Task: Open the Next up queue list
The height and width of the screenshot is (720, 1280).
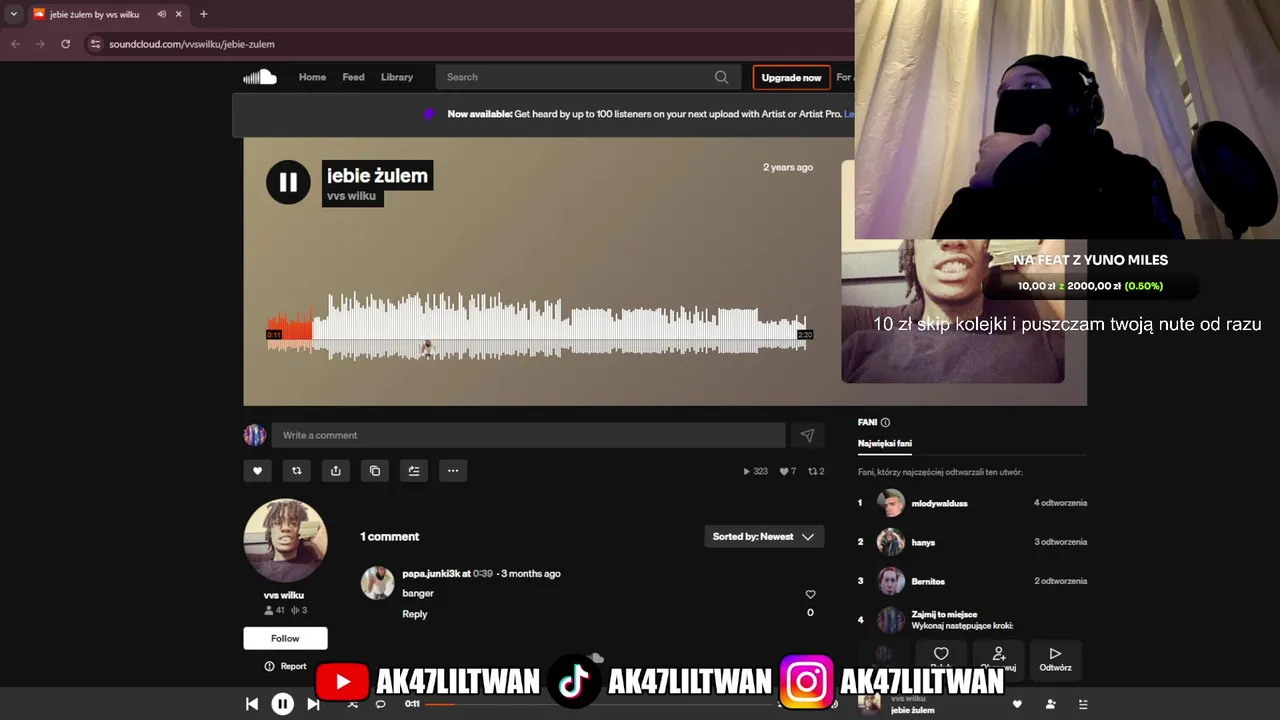Action: [1083, 704]
